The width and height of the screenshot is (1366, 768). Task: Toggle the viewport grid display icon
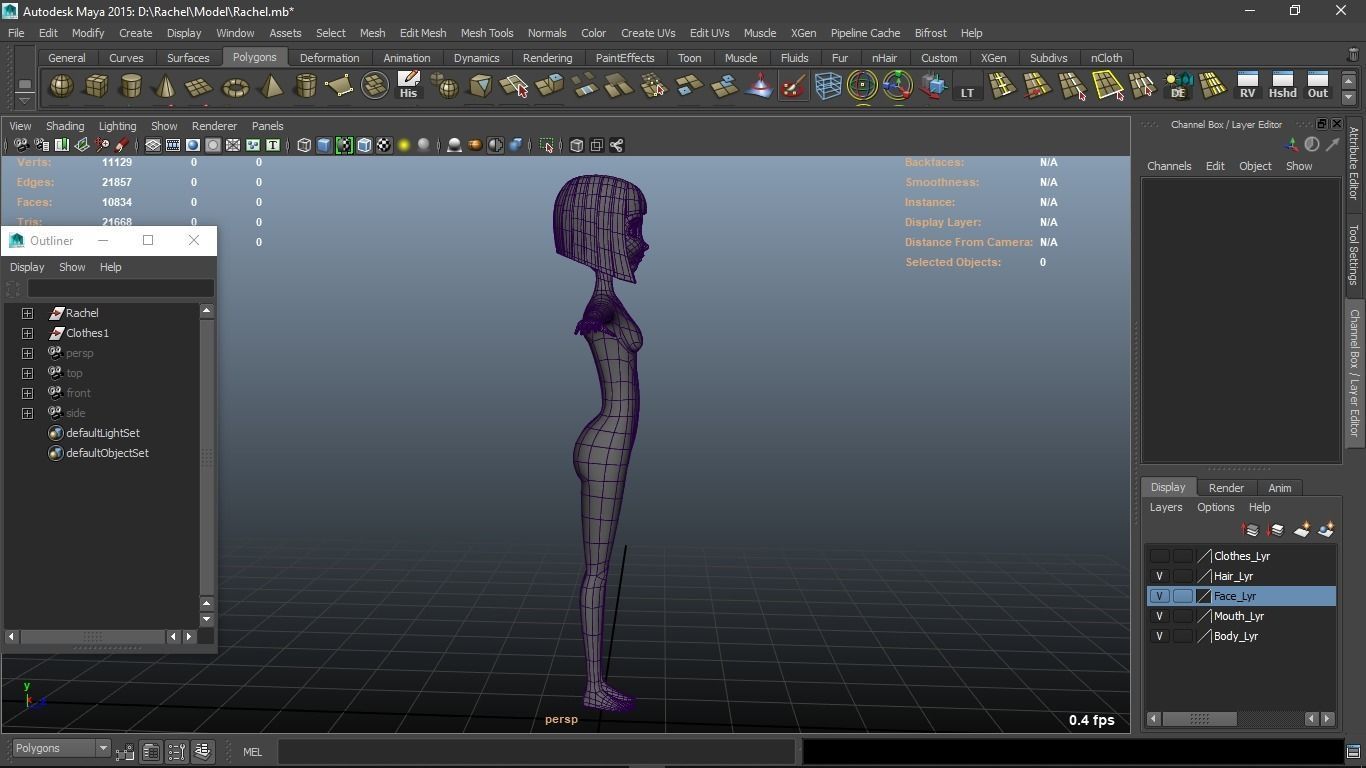tap(153, 146)
